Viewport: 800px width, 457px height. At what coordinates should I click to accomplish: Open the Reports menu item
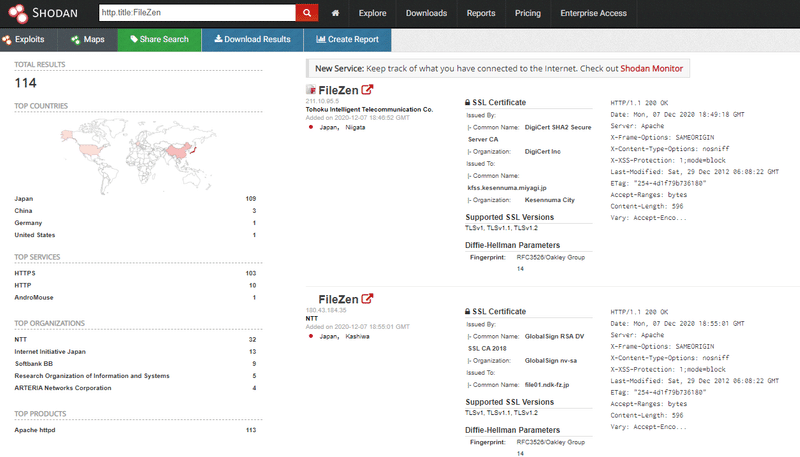481,13
